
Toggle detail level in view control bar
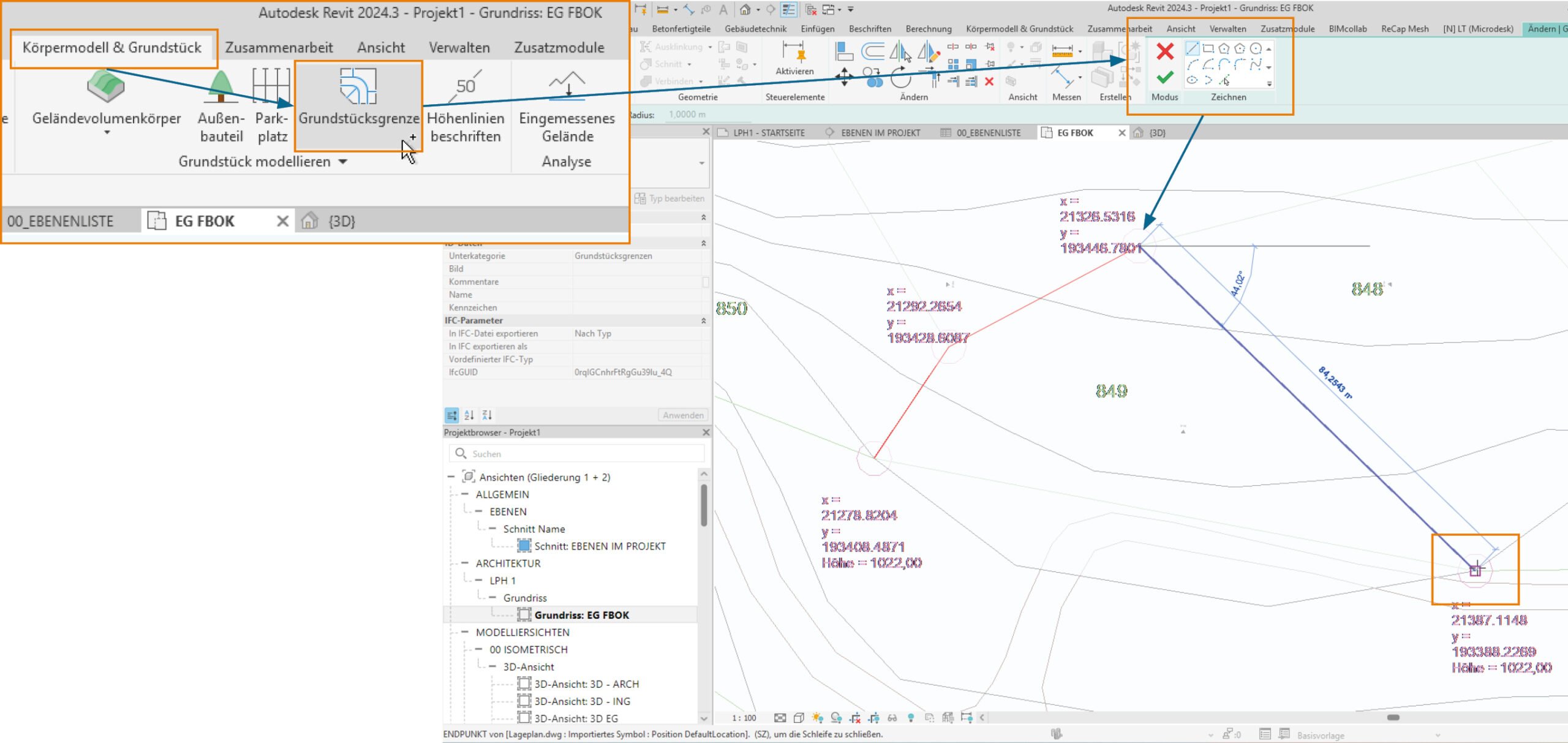coord(780,717)
